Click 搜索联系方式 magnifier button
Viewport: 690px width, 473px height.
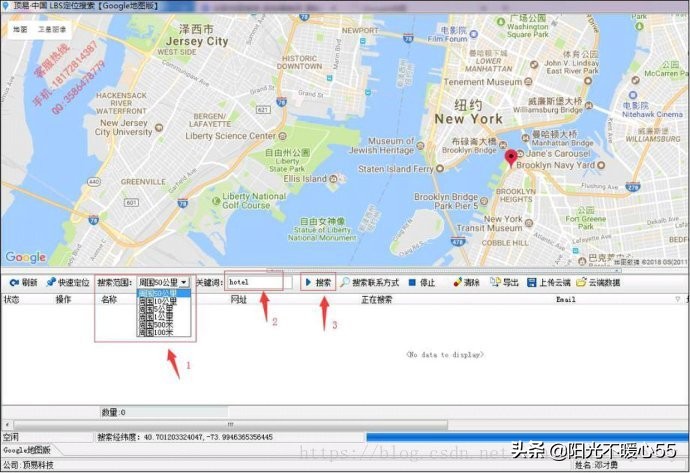point(370,282)
